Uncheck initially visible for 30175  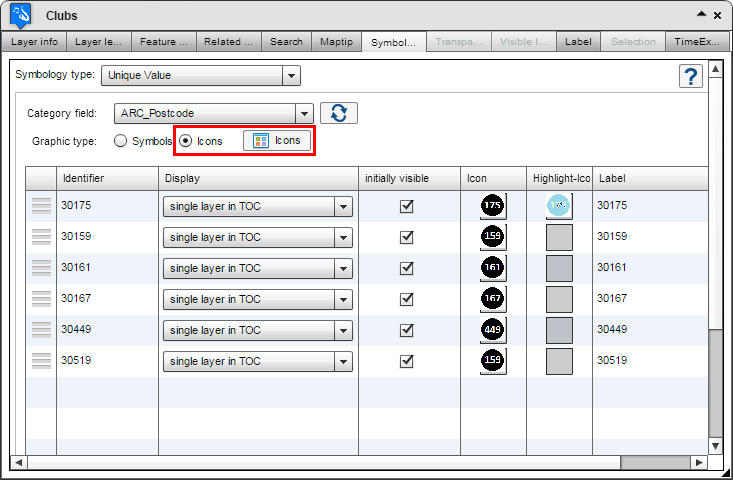[407, 206]
